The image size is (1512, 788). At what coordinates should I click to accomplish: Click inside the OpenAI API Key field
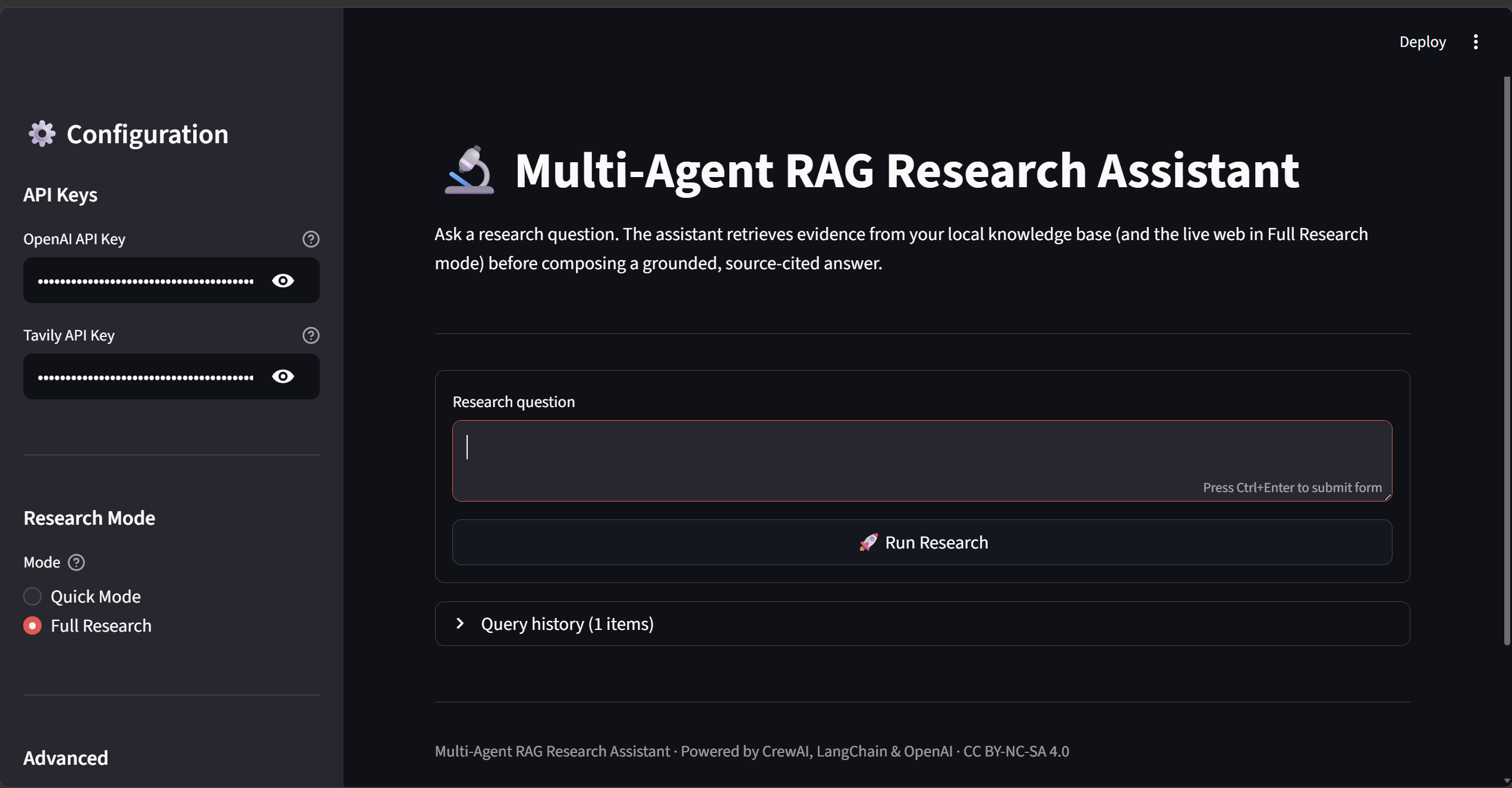[146, 280]
